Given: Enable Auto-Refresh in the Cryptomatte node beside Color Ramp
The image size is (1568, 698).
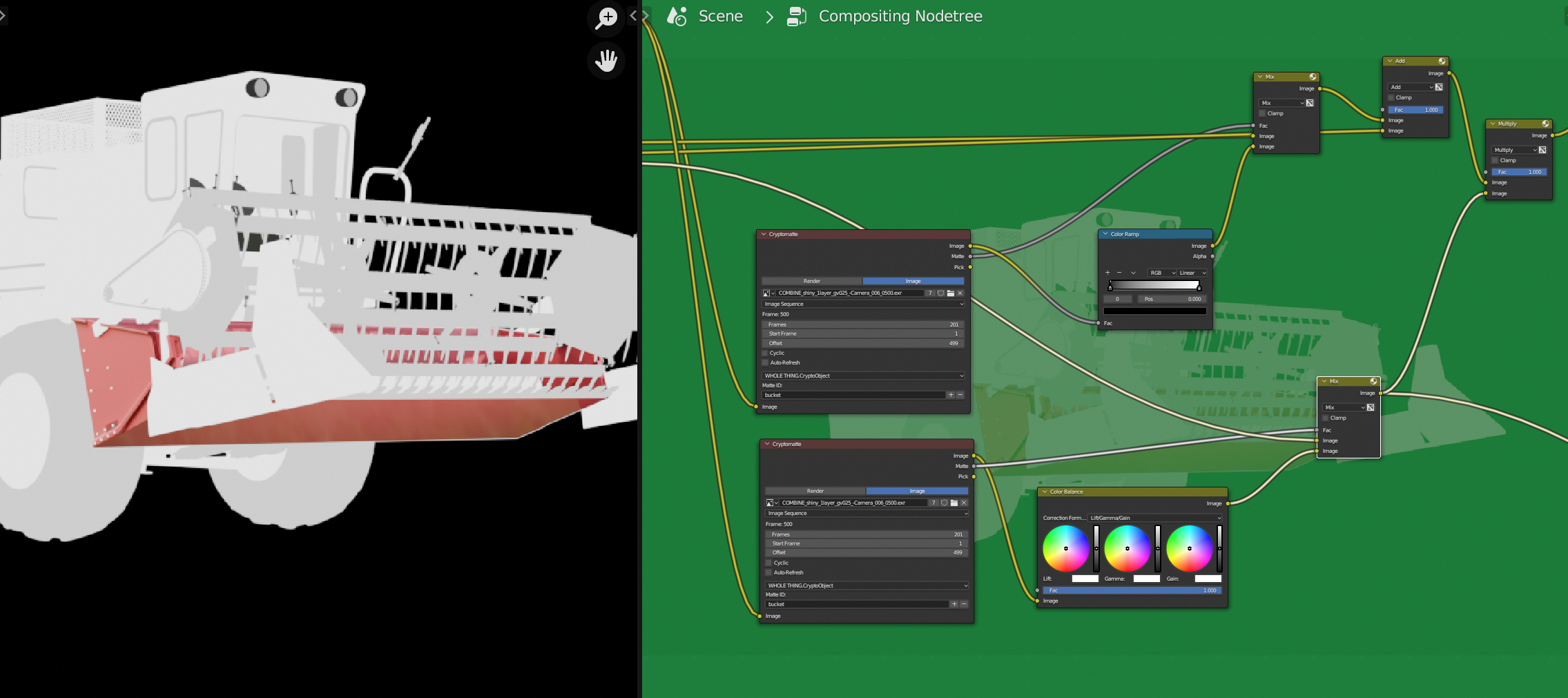Looking at the screenshot, I should click(765, 362).
